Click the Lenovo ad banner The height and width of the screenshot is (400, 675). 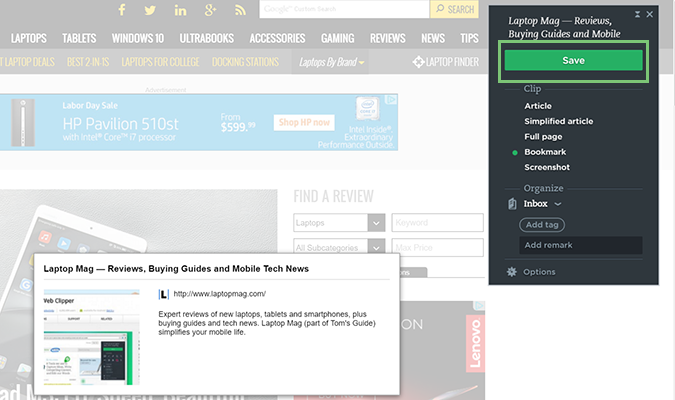475,343
